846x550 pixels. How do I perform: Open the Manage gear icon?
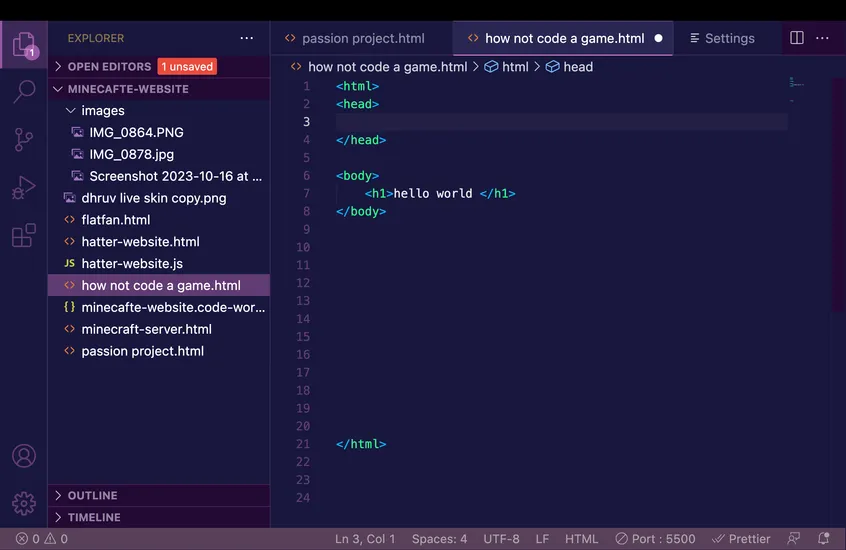coord(24,503)
